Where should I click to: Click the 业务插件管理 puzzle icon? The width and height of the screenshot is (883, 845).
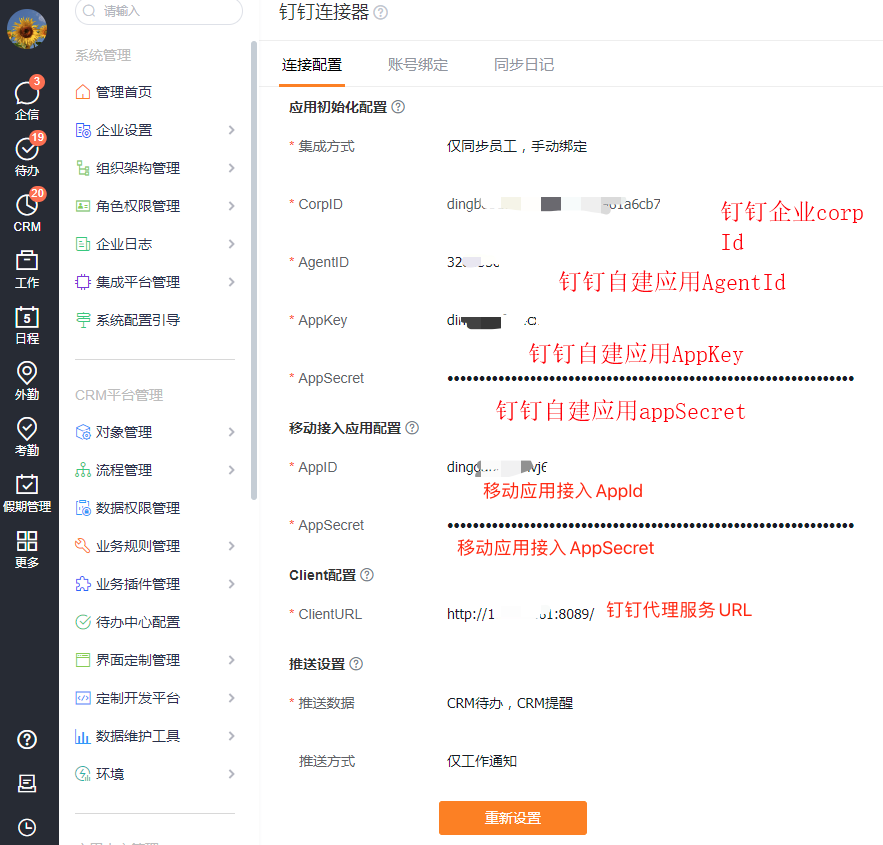[x=83, y=584]
